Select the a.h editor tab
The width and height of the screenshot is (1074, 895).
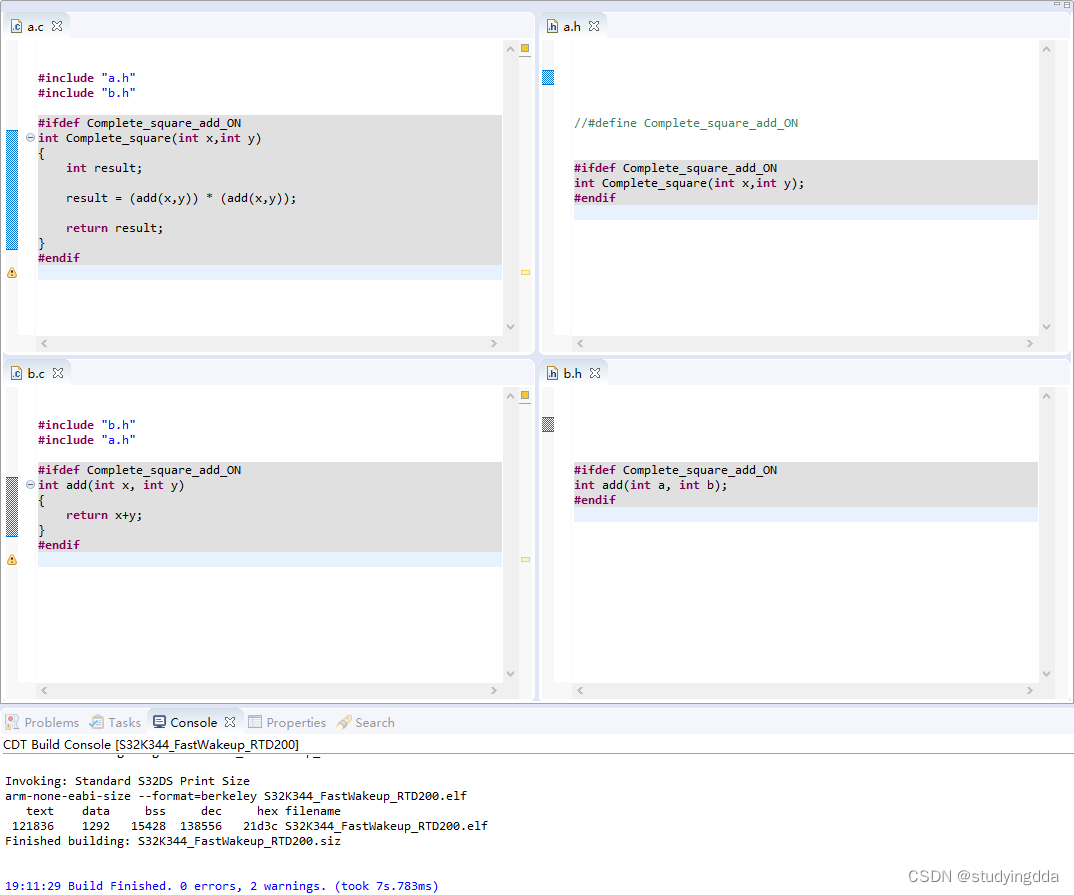(571, 27)
